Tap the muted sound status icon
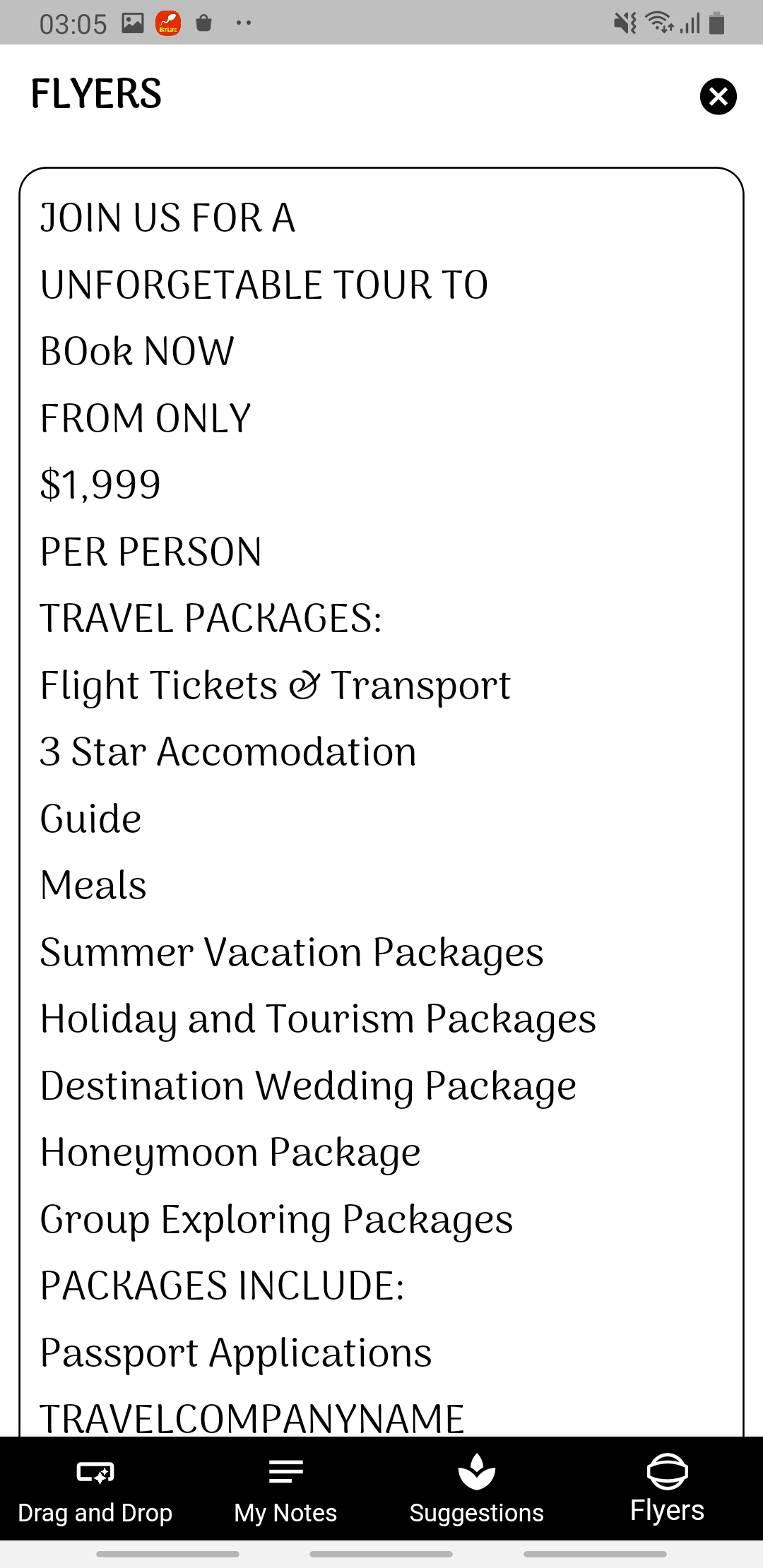 (x=625, y=23)
